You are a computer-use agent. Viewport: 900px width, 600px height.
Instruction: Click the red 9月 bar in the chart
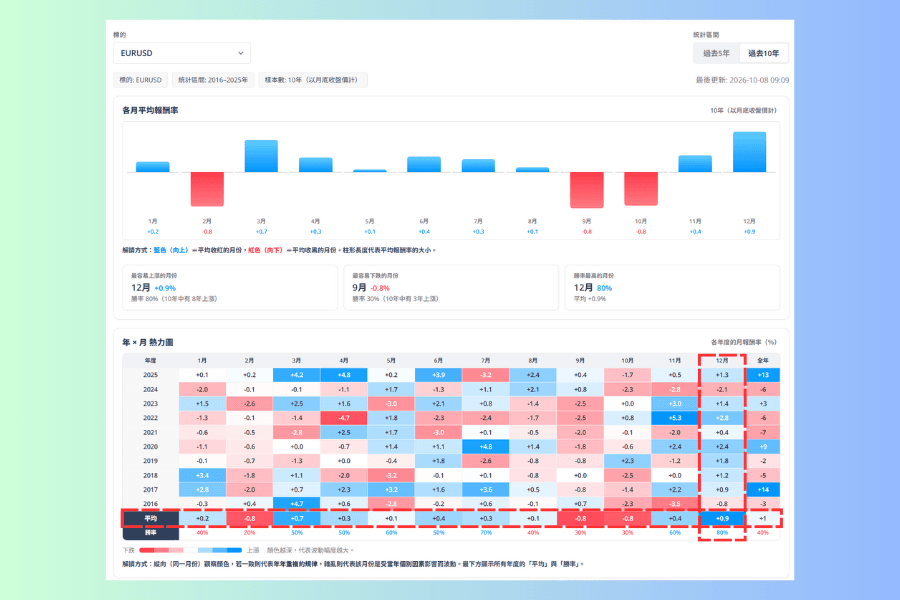coord(587,190)
